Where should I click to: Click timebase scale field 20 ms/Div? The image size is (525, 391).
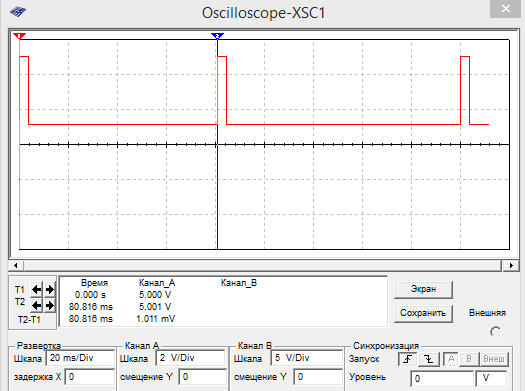point(80,358)
